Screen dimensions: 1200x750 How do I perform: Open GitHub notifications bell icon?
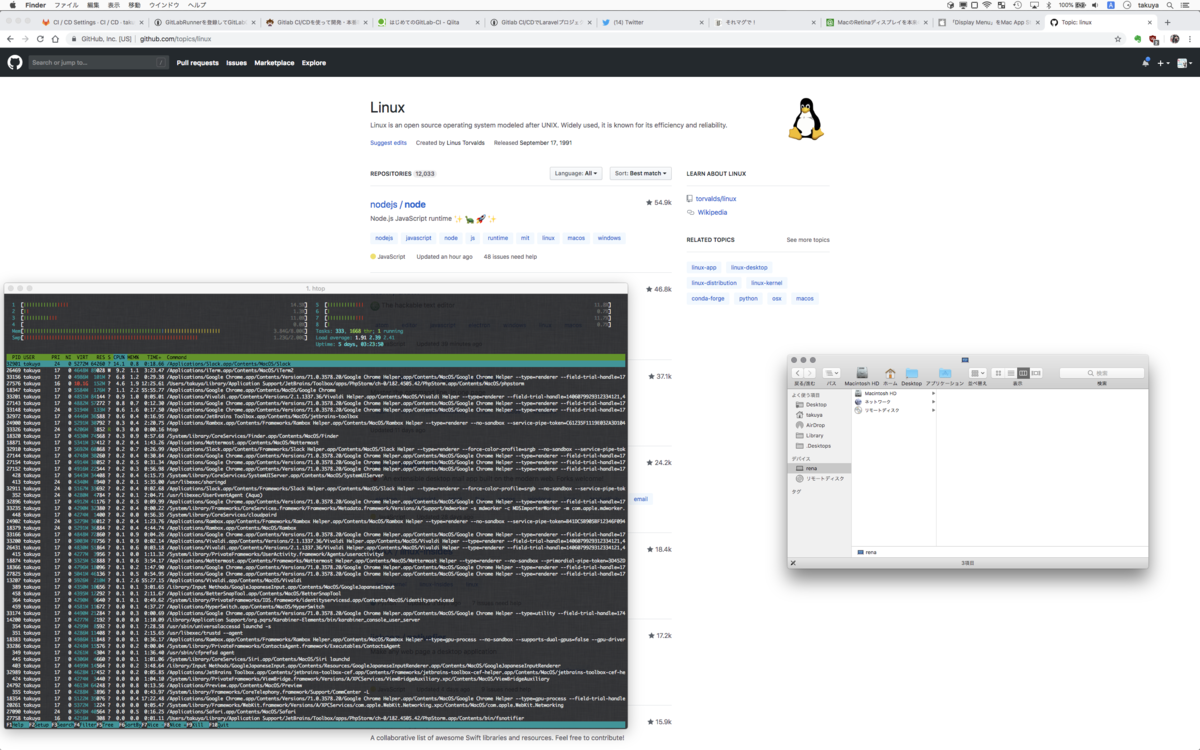pyautogui.click(x=1145, y=62)
